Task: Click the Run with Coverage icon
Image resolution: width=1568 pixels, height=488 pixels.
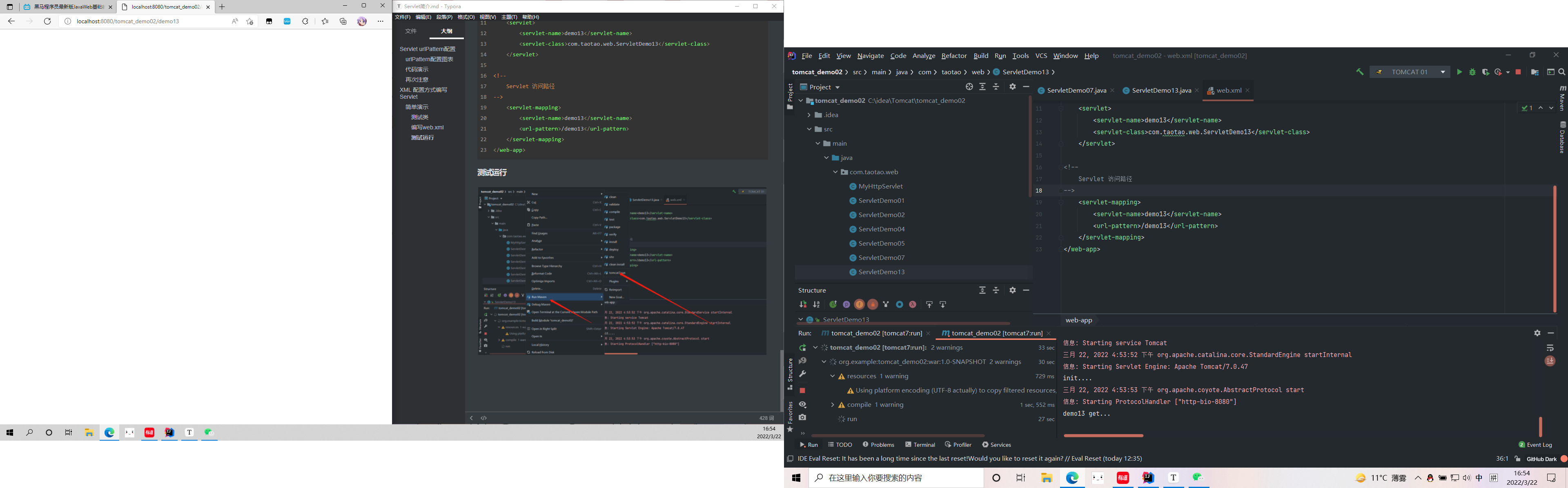Action: point(1485,72)
